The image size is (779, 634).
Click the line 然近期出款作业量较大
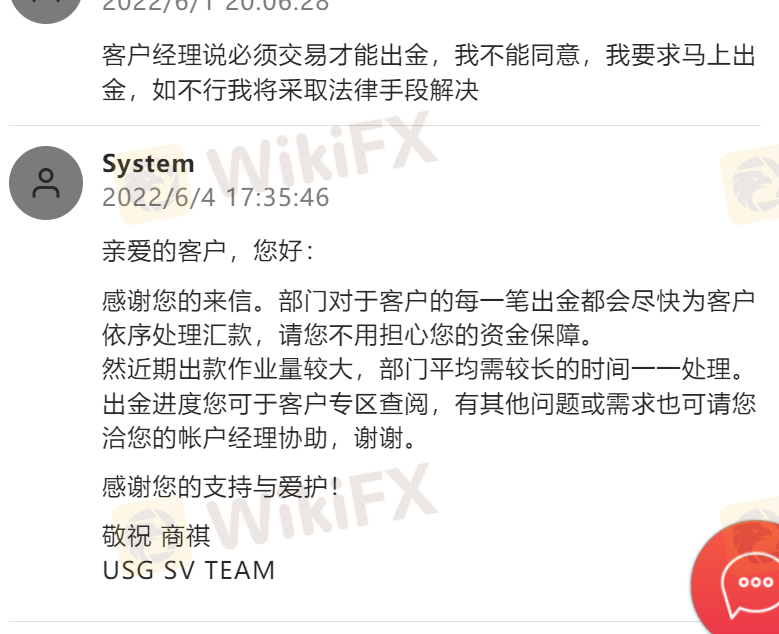point(423,369)
